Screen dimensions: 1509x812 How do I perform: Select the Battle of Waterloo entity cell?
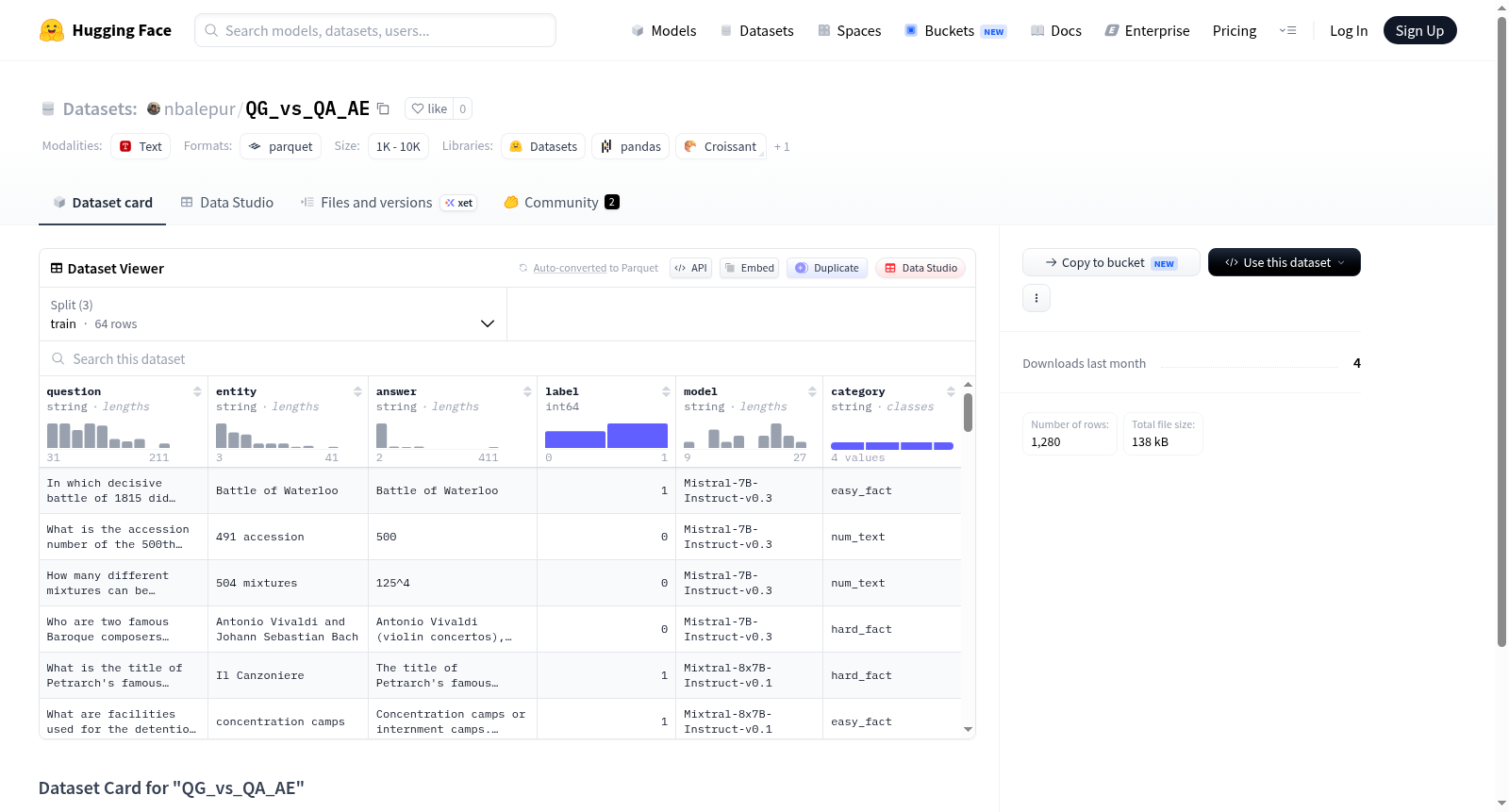tap(289, 490)
